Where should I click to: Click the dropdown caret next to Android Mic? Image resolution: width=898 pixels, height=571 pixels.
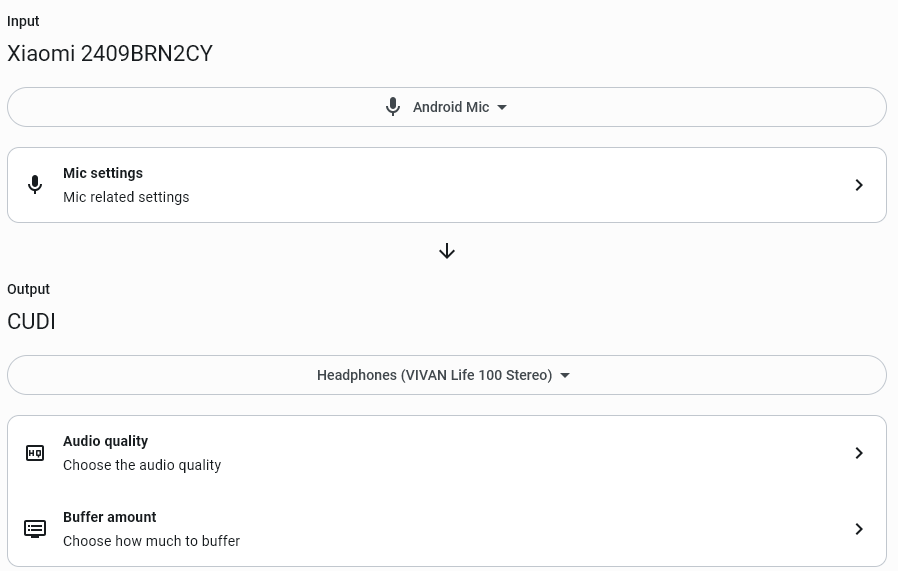point(502,107)
